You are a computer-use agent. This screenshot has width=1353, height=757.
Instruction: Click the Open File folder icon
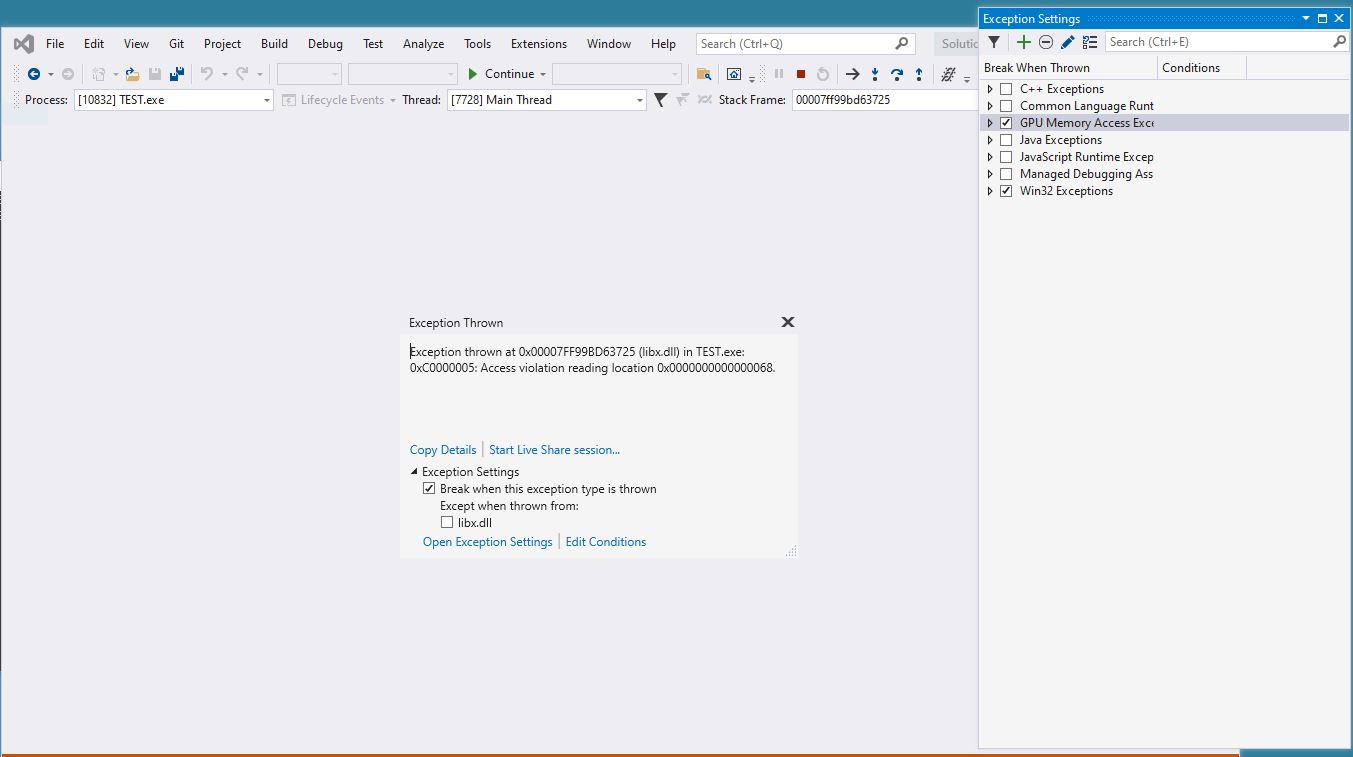pyautogui.click(x=132, y=74)
